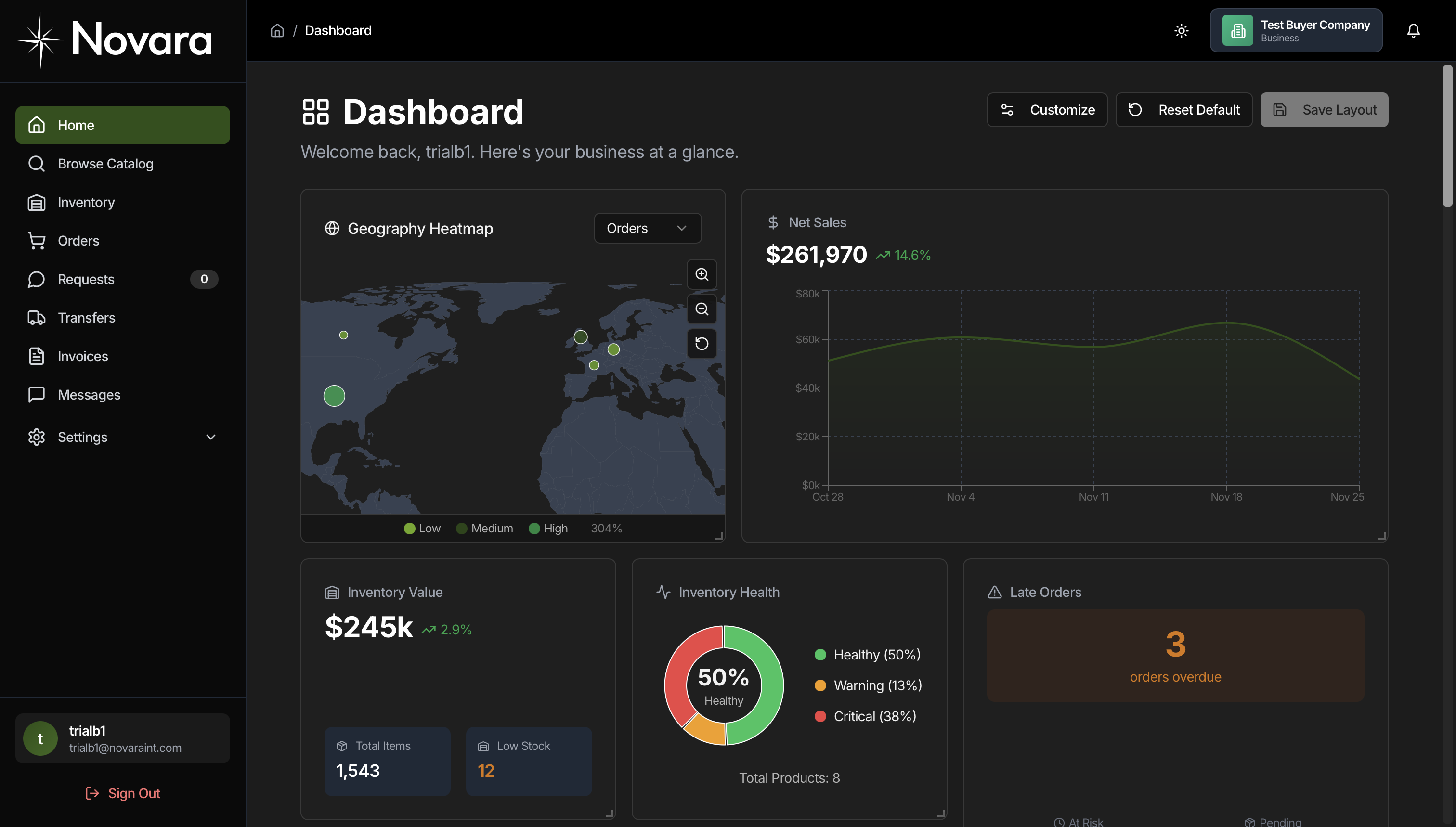
Task: Click the Late Orders warning triangle icon
Action: (995, 592)
